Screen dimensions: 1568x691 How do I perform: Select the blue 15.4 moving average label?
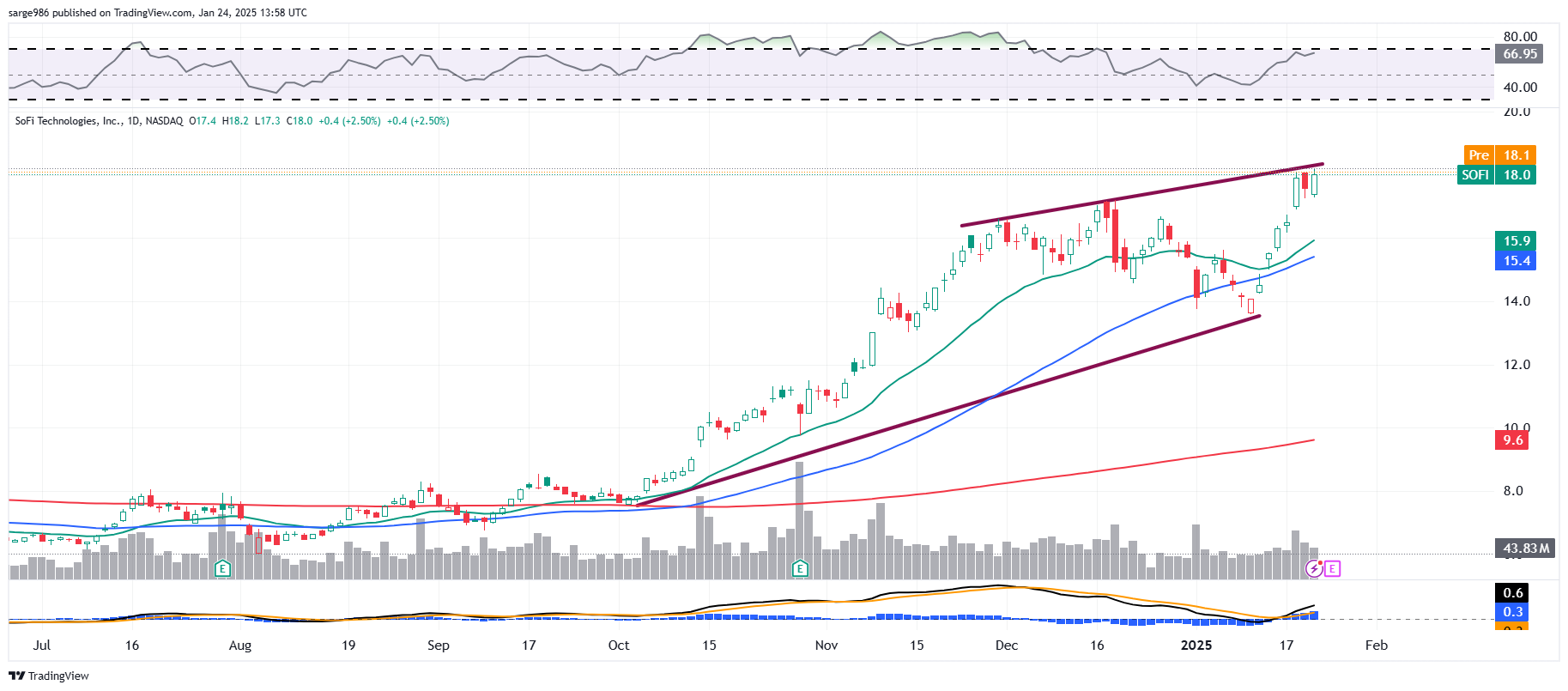pyautogui.click(x=1516, y=261)
